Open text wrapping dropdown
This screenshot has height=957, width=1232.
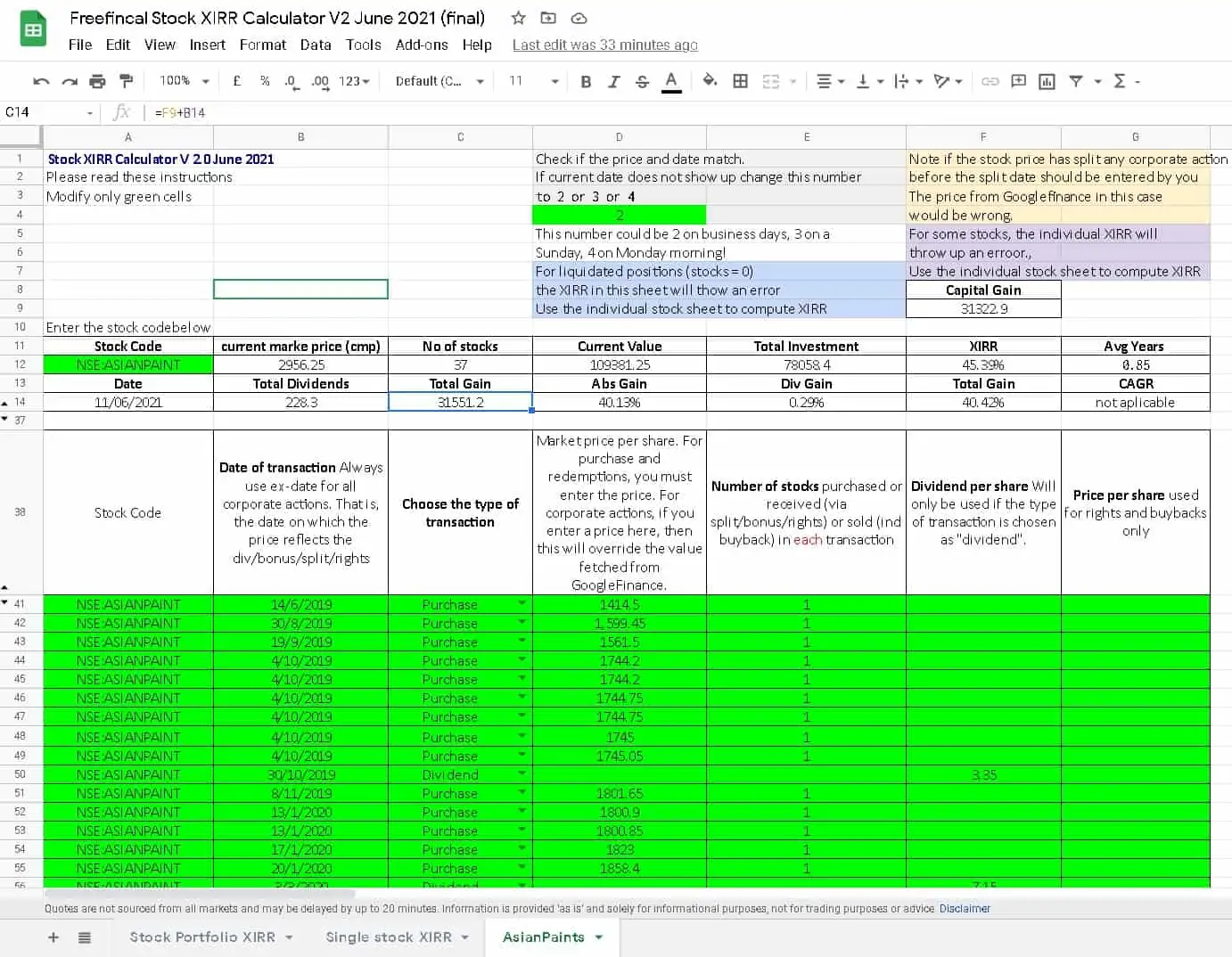click(x=908, y=81)
